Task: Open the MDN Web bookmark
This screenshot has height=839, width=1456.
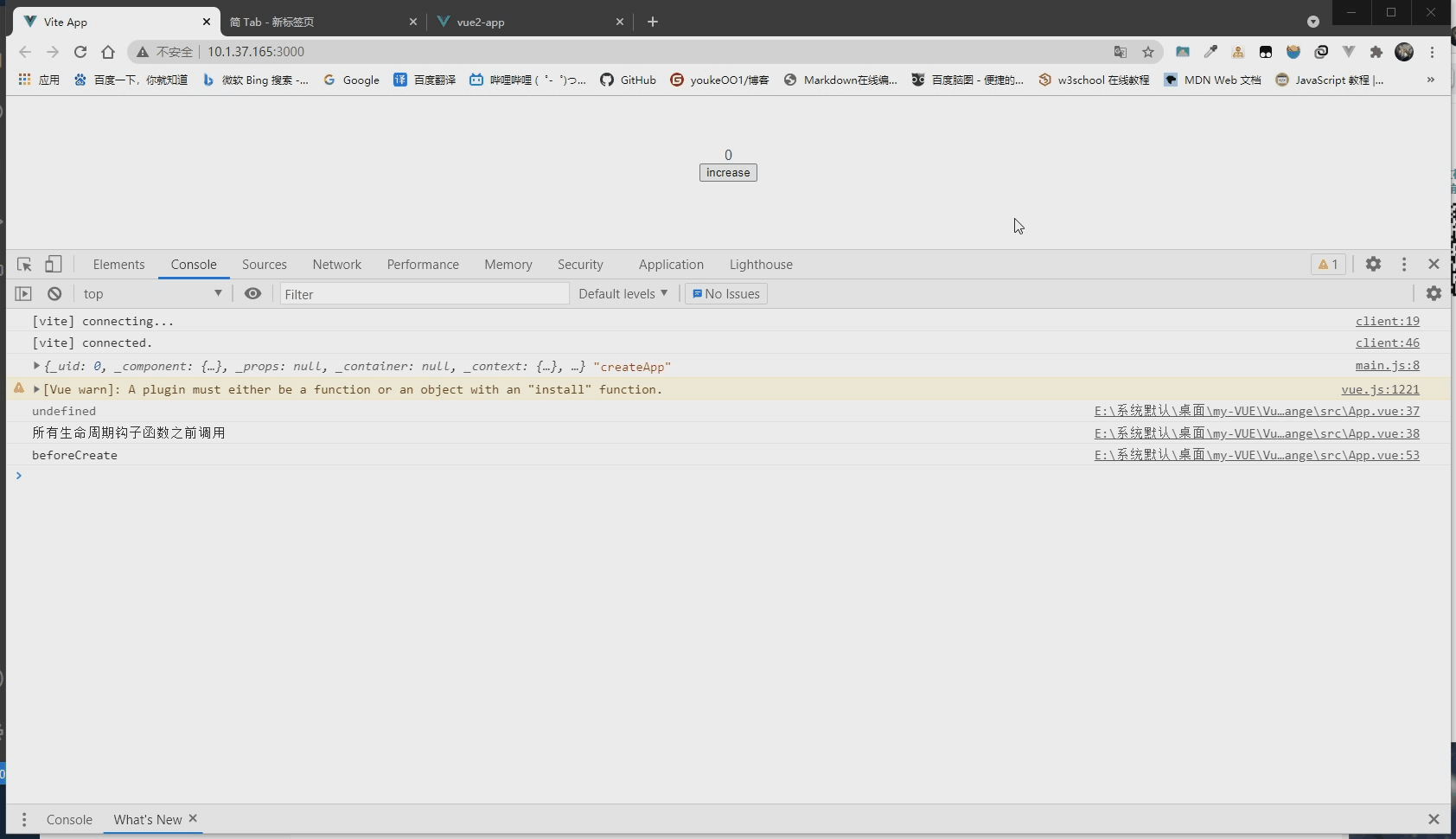Action: pos(1212,80)
